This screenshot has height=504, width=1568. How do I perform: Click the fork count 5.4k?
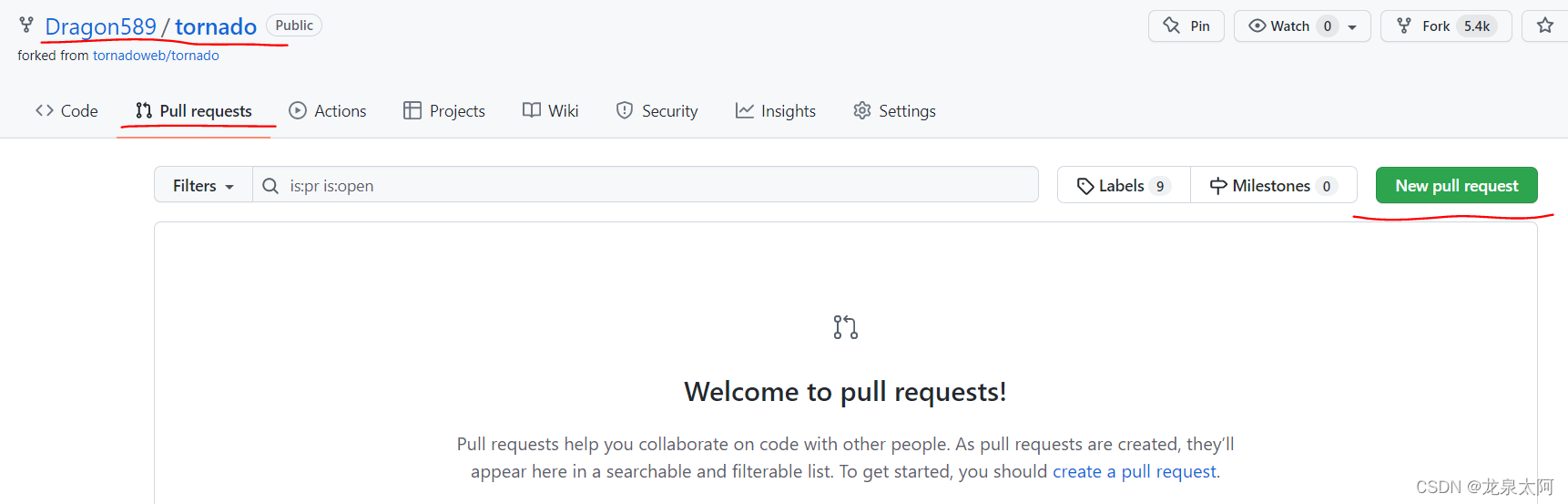(x=1477, y=26)
